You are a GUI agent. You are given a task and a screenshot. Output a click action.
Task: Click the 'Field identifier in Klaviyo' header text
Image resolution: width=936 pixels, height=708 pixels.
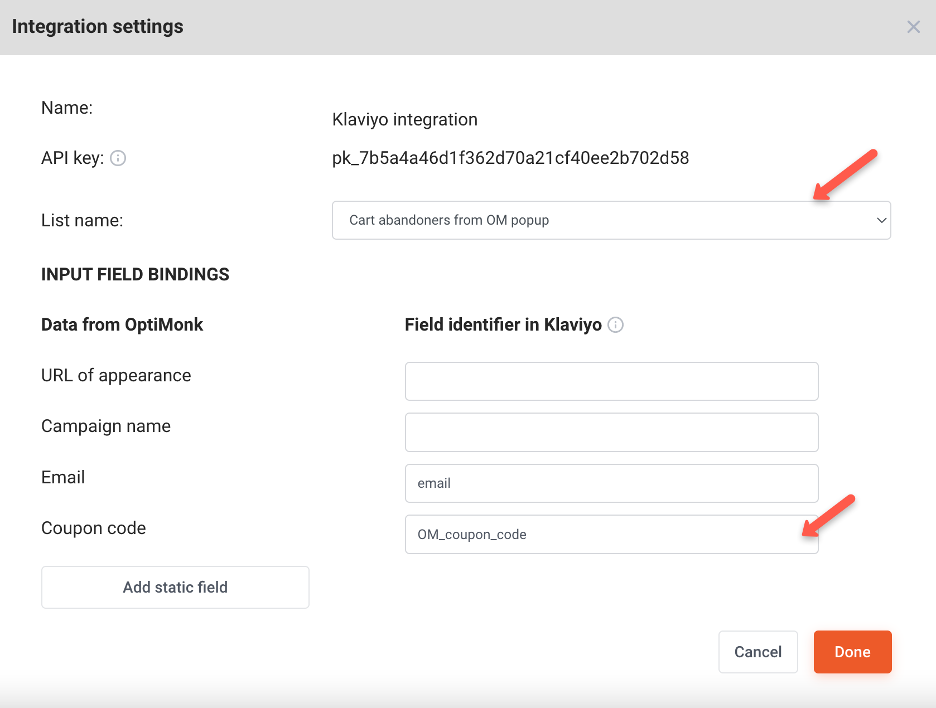[x=502, y=324]
